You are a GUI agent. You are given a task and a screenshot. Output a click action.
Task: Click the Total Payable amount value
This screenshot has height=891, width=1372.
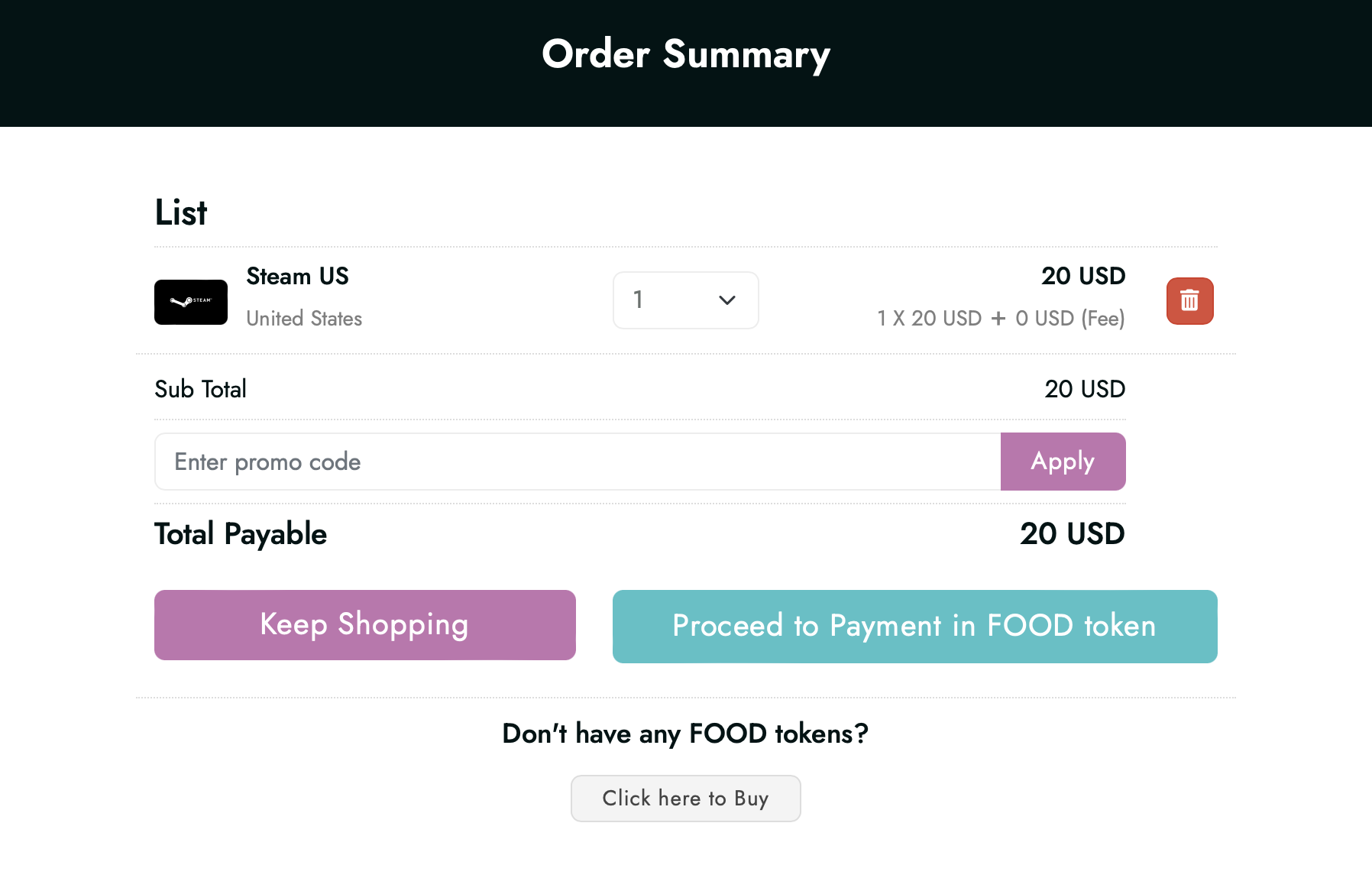[x=1072, y=534]
